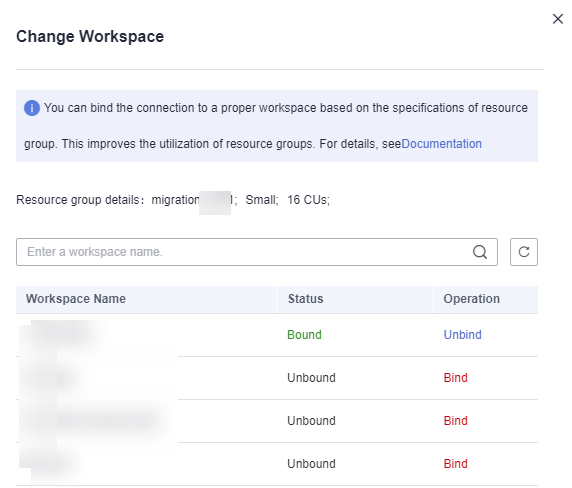Bind the first Unbound workspace
572x488 pixels.
coord(456,377)
